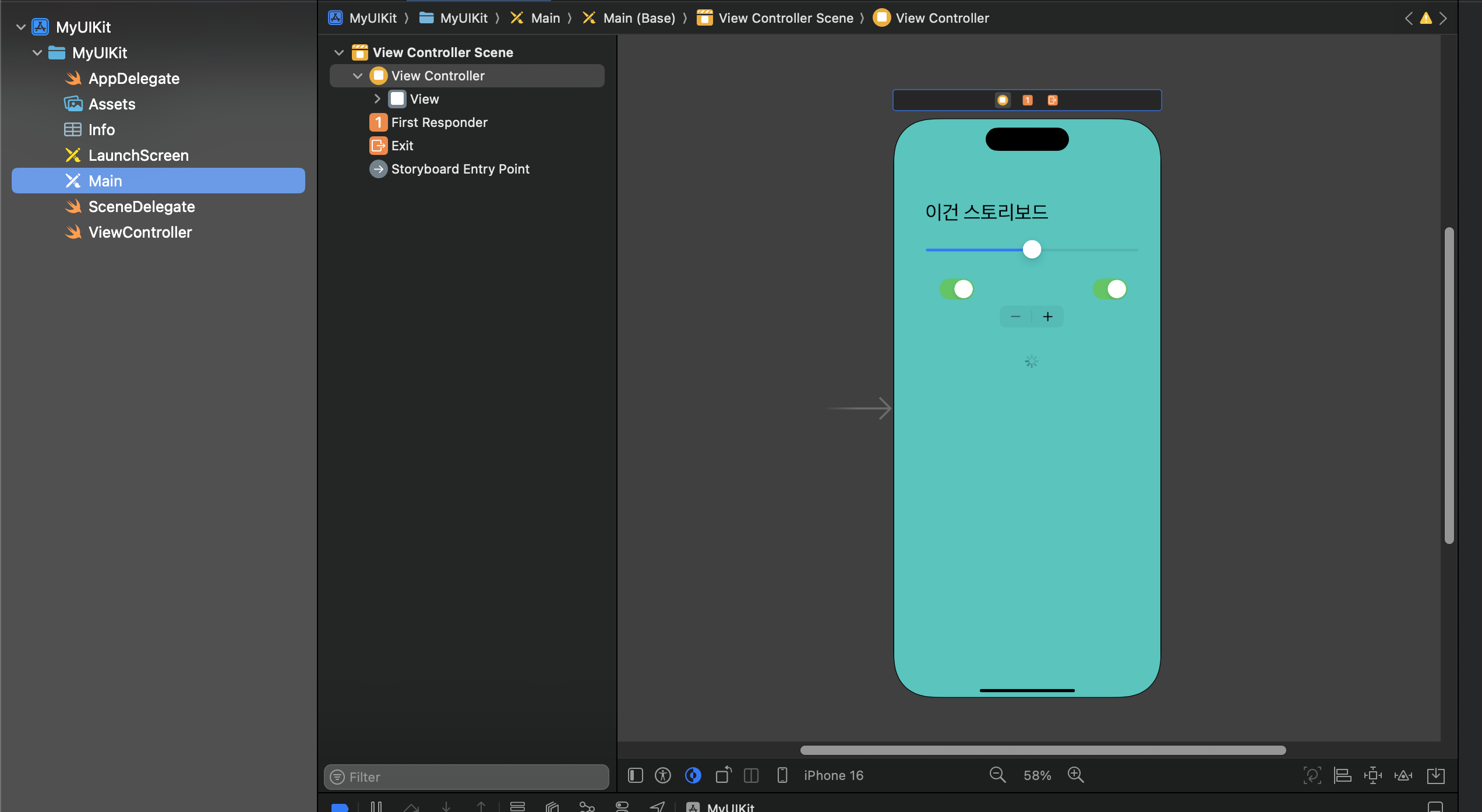1482x812 pixels.
Task: Open ViewController file in navigator
Action: point(140,232)
